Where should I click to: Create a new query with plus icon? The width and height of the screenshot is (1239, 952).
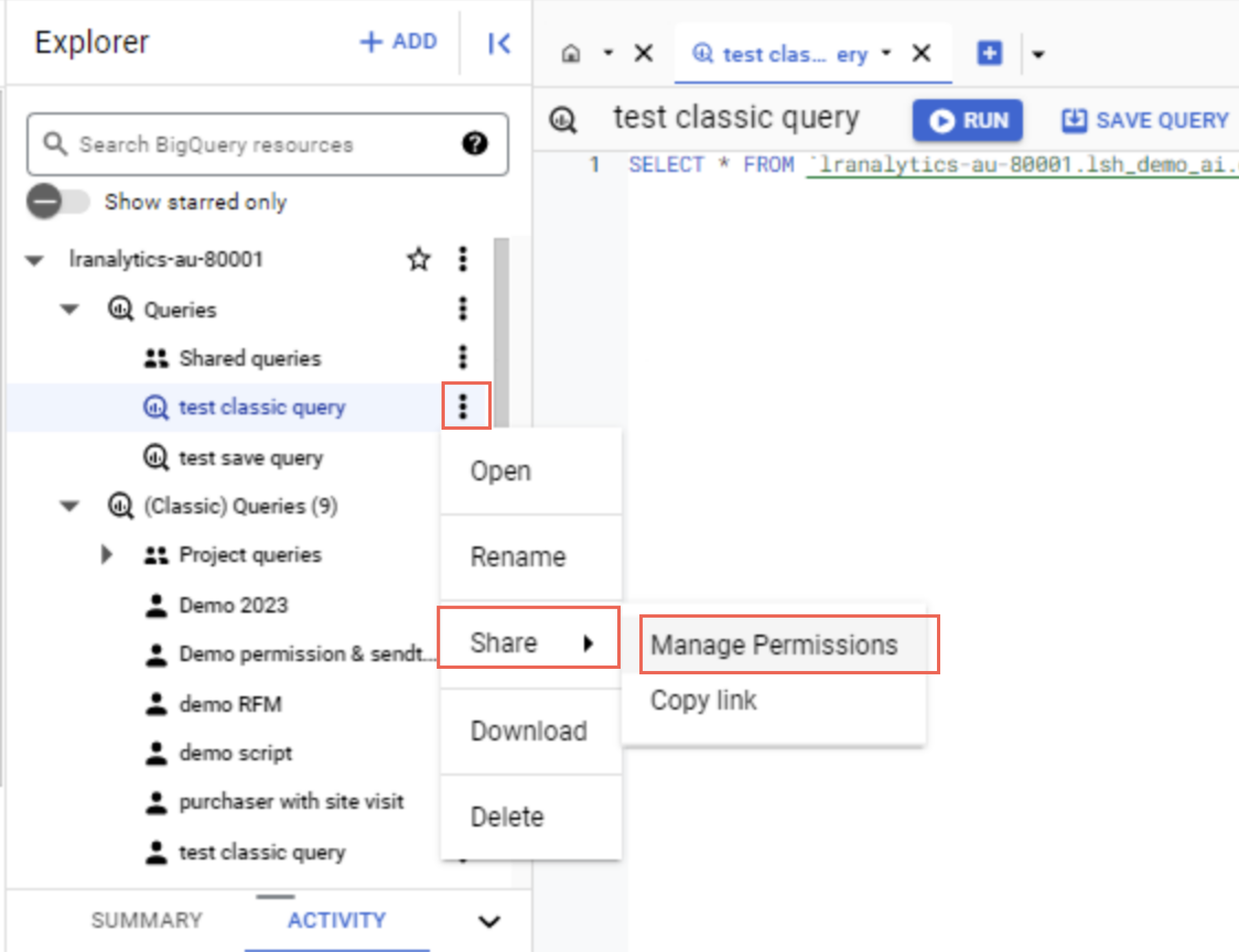tap(990, 53)
